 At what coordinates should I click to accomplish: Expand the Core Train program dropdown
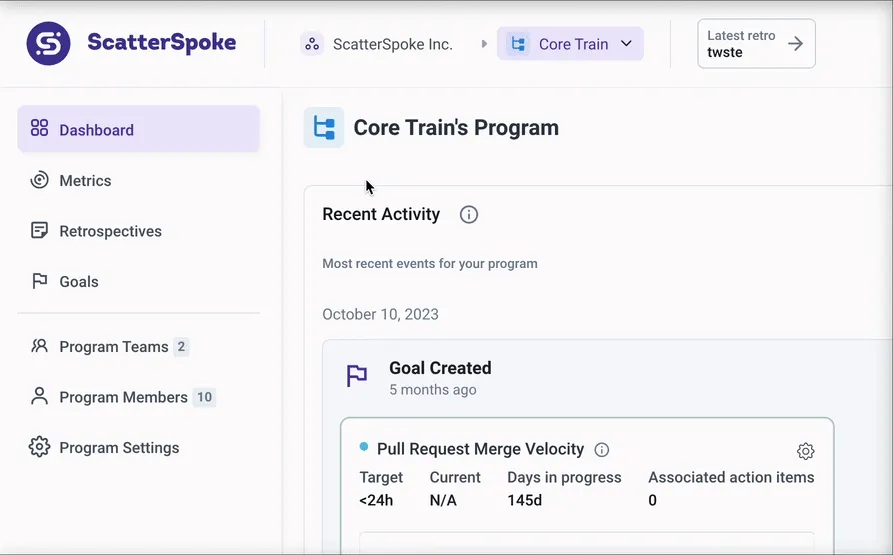click(570, 44)
